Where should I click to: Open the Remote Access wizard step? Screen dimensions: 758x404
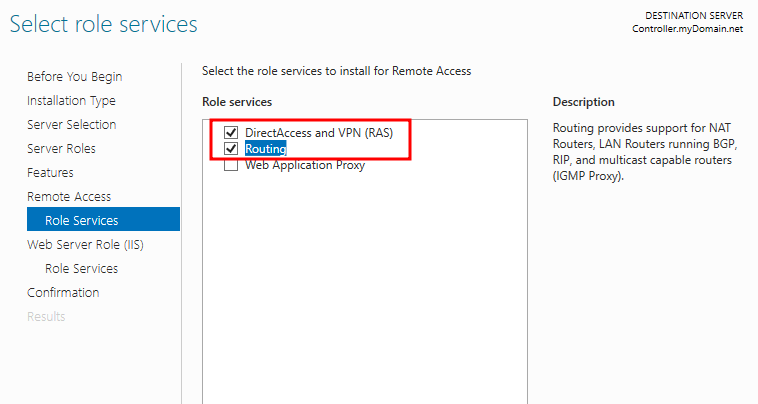coord(69,196)
